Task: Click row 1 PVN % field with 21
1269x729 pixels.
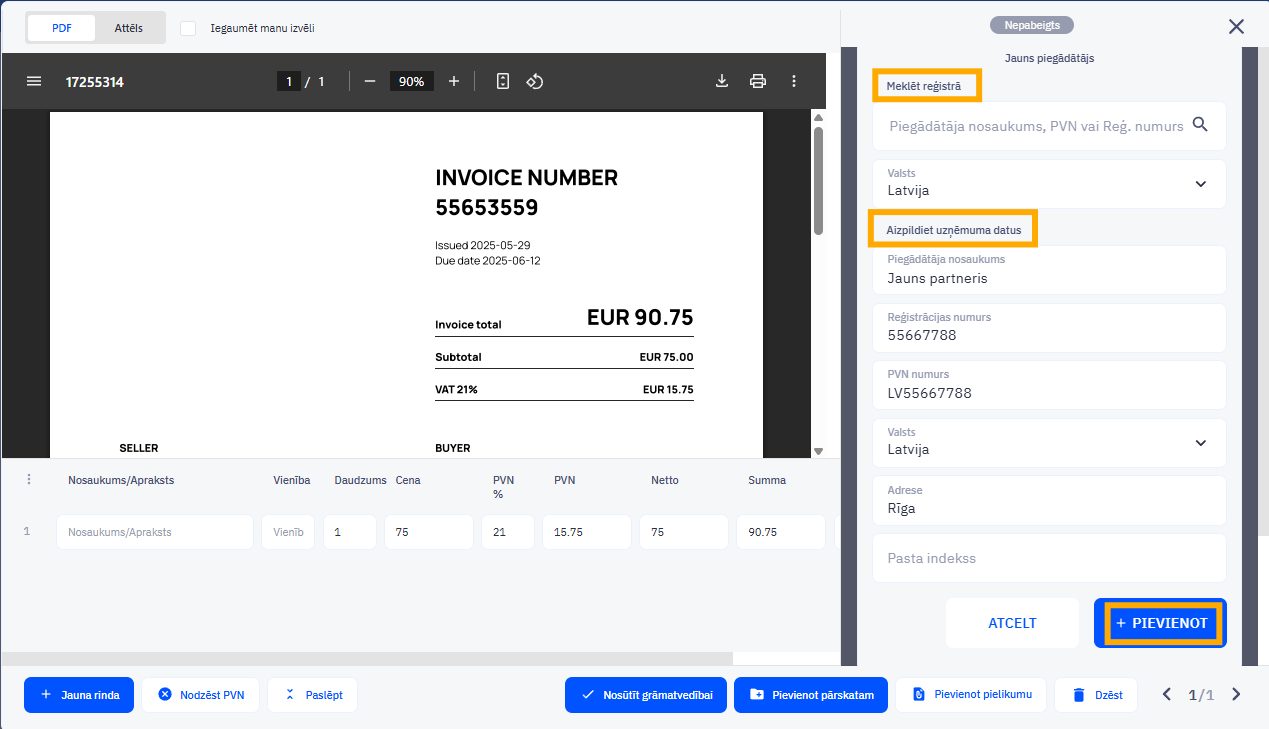Action: click(x=508, y=532)
